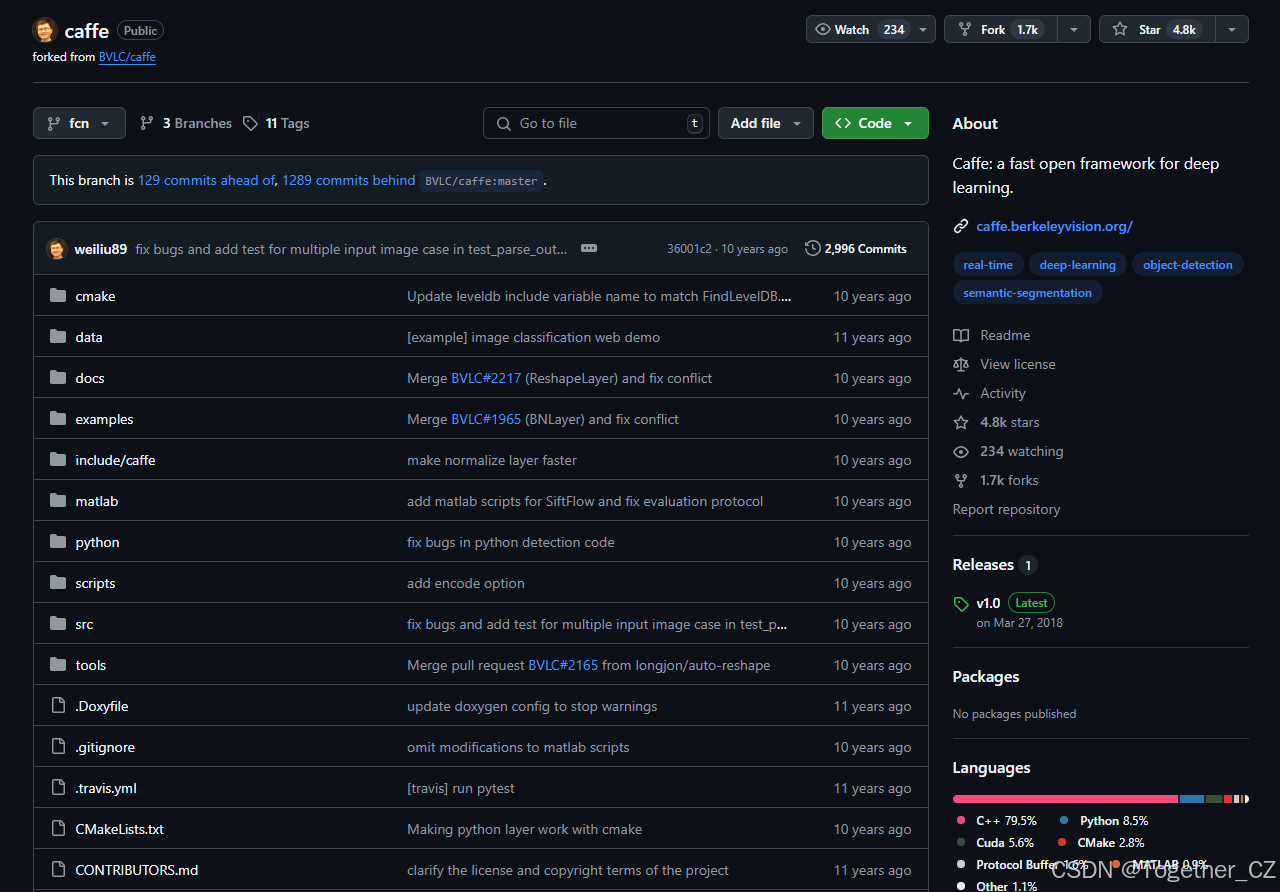Select the real-time topic tag
This screenshot has width=1280, height=892.
click(x=988, y=265)
